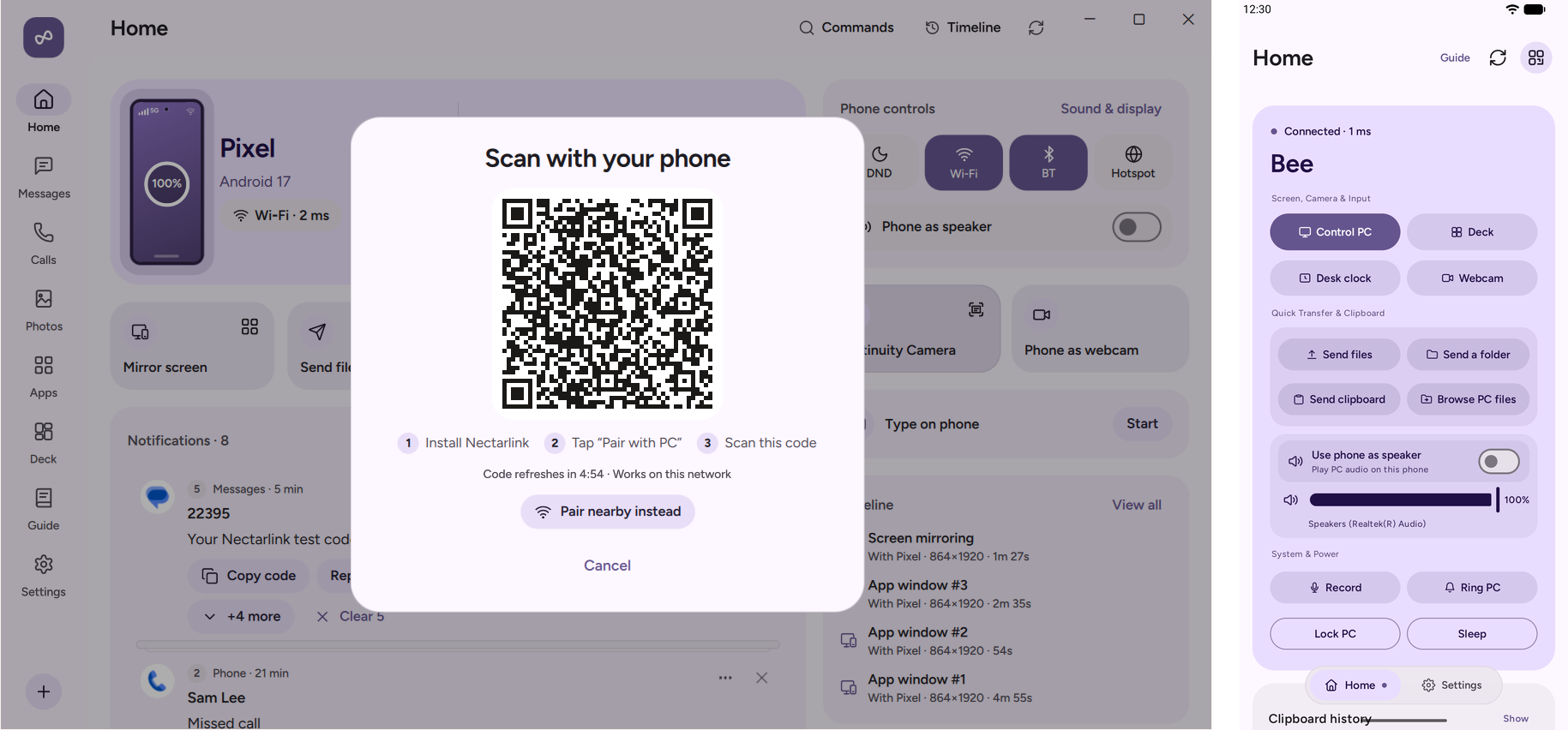Cancel the scan dialog

607,565
